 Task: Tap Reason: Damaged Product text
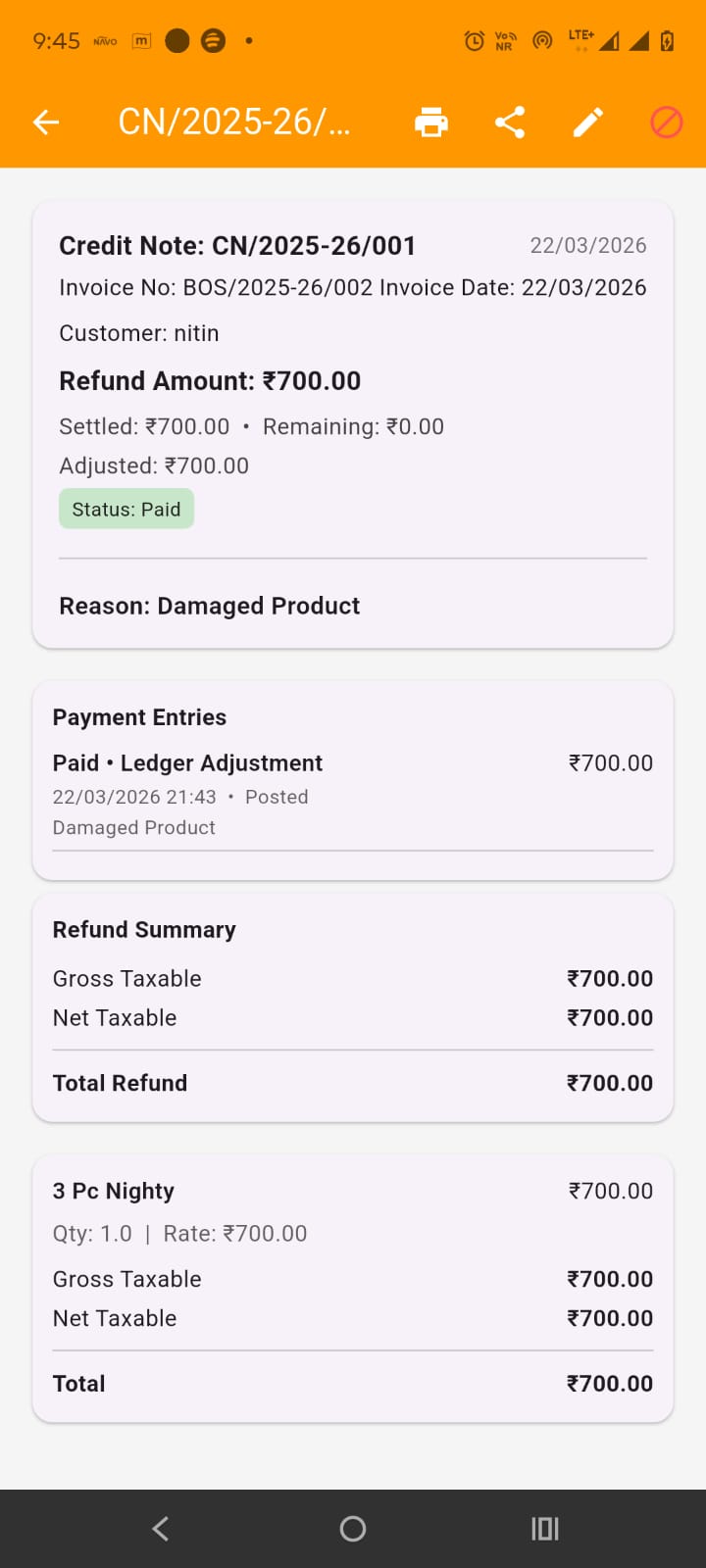210,606
